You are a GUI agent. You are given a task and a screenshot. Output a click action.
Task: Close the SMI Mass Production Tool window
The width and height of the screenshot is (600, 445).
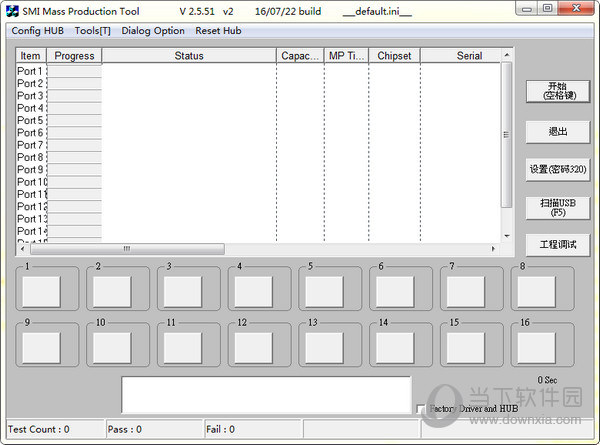tap(576, 8)
